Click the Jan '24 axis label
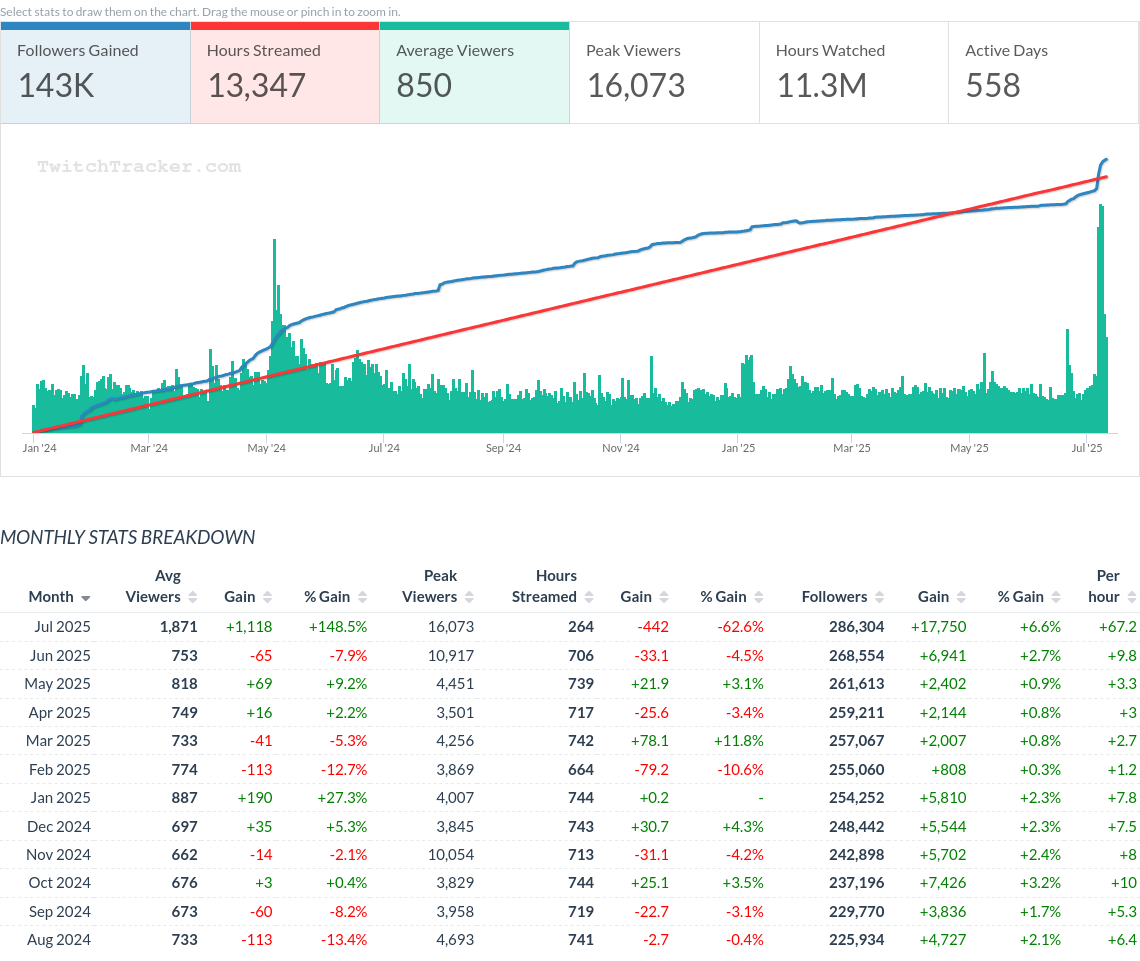1140x961 pixels. [x=39, y=448]
